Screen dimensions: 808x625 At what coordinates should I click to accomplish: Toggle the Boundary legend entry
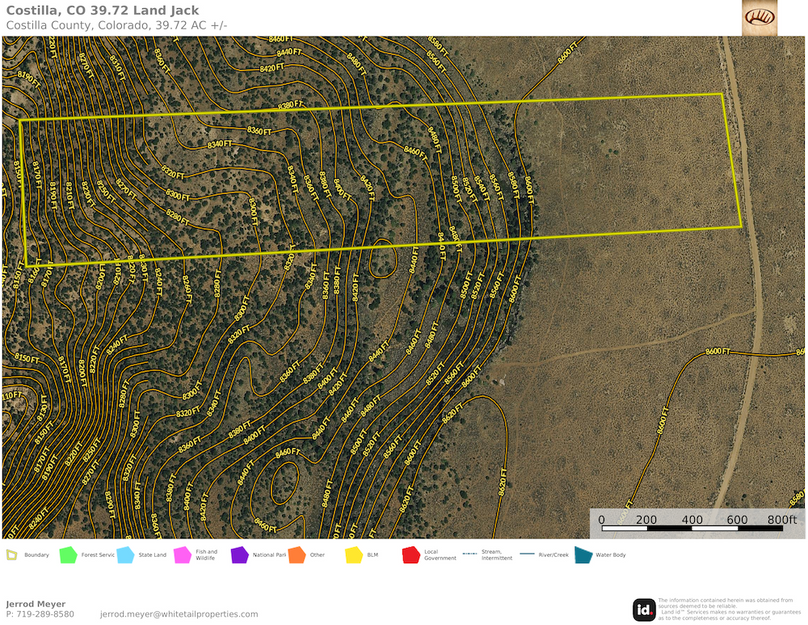[10, 554]
